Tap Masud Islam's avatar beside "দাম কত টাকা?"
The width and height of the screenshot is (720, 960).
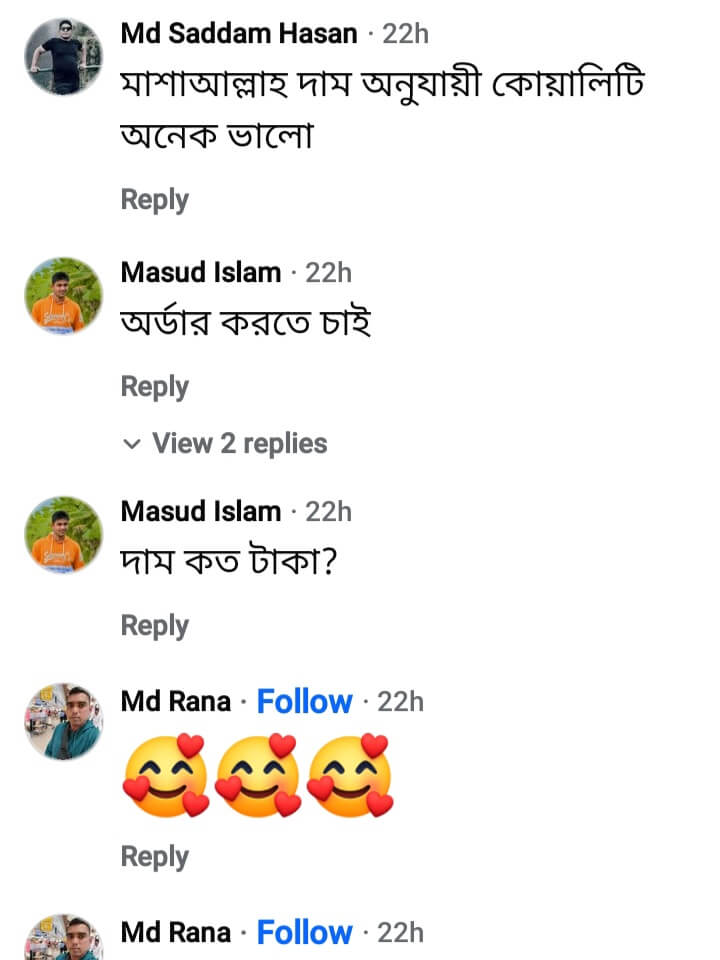[63, 535]
